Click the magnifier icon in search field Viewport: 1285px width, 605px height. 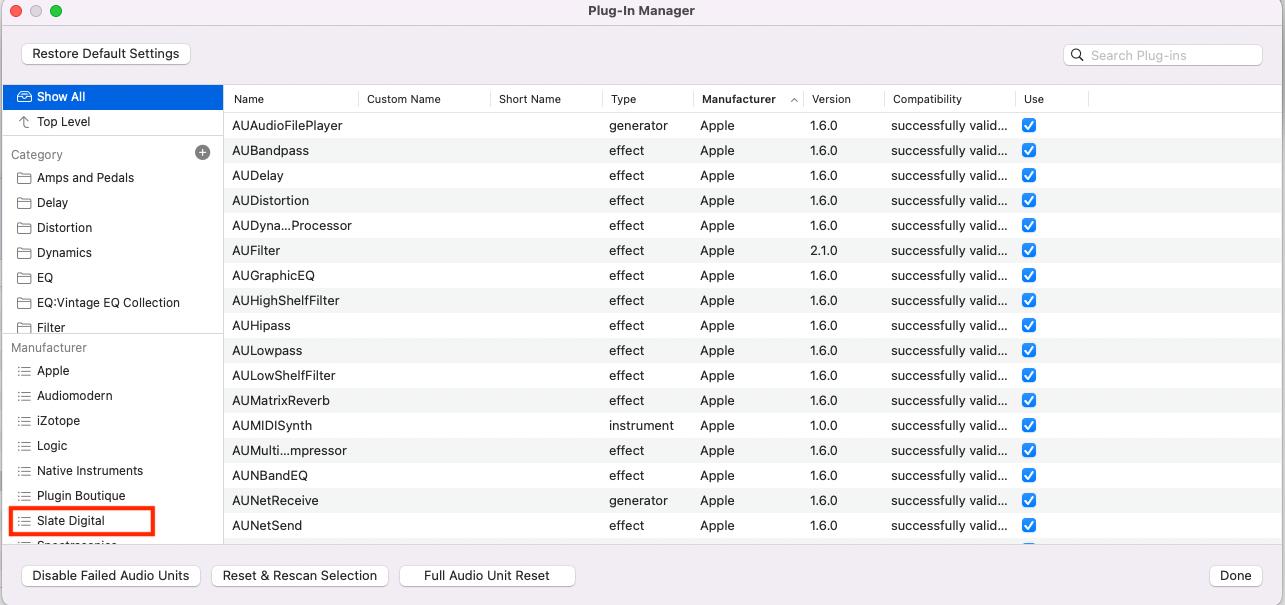click(x=1078, y=55)
